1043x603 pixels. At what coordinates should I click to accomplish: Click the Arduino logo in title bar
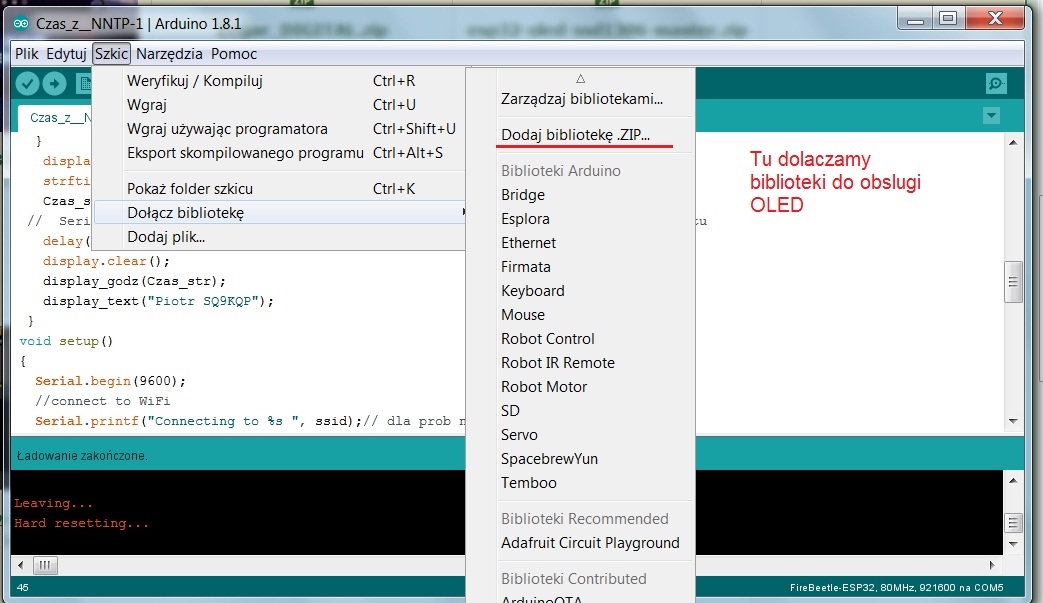pyautogui.click(x=21, y=24)
